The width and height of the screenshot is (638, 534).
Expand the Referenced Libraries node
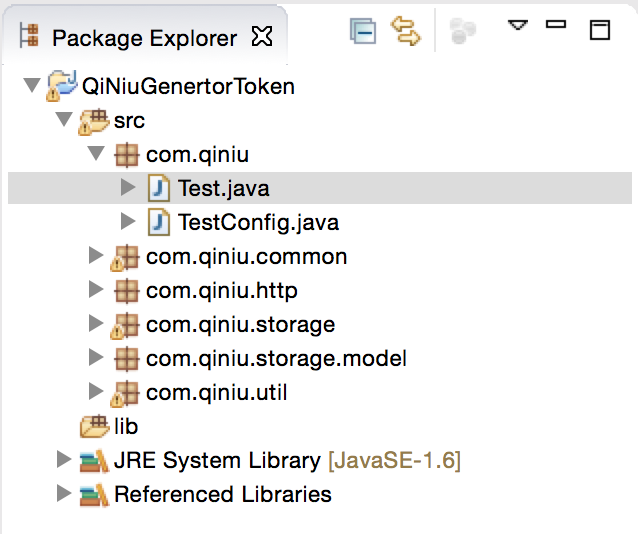pyautogui.click(x=65, y=493)
